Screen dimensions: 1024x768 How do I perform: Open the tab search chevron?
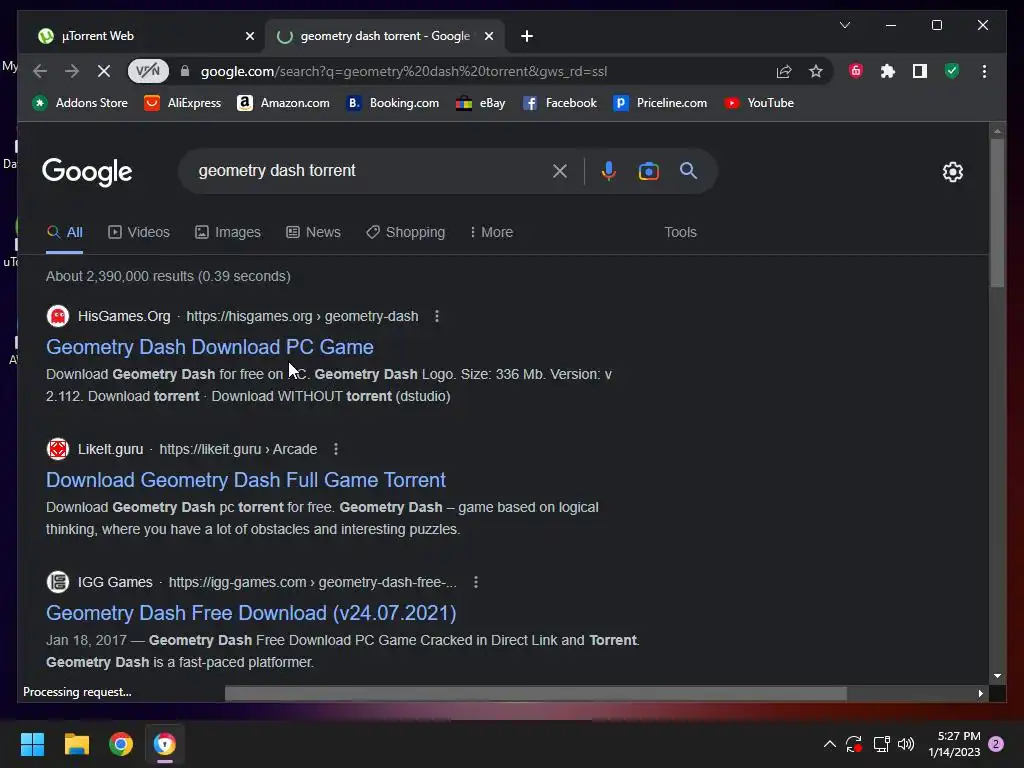click(x=844, y=25)
